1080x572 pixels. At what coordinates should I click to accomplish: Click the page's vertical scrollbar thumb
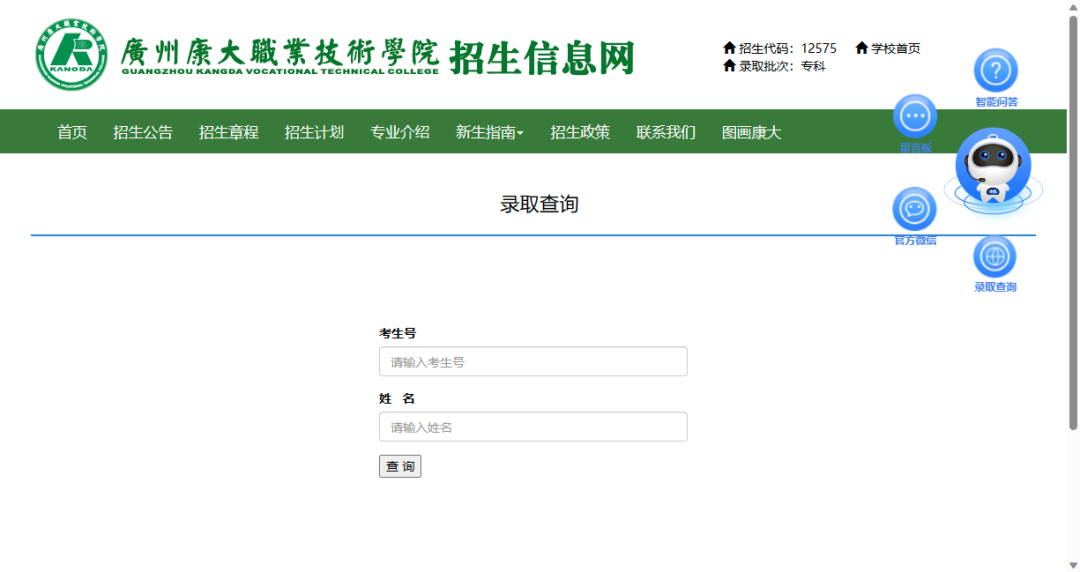pyautogui.click(x=1073, y=223)
